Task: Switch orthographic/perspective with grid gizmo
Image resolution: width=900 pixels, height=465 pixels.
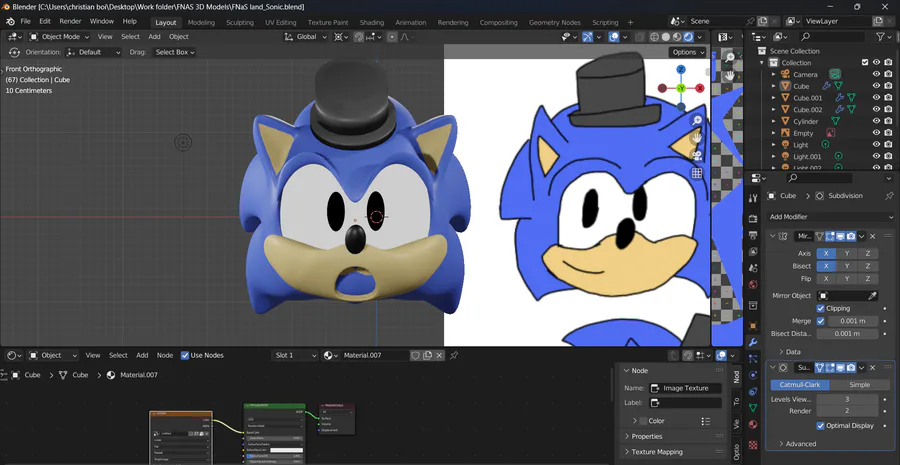Action: pyautogui.click(x=697, y=173)
